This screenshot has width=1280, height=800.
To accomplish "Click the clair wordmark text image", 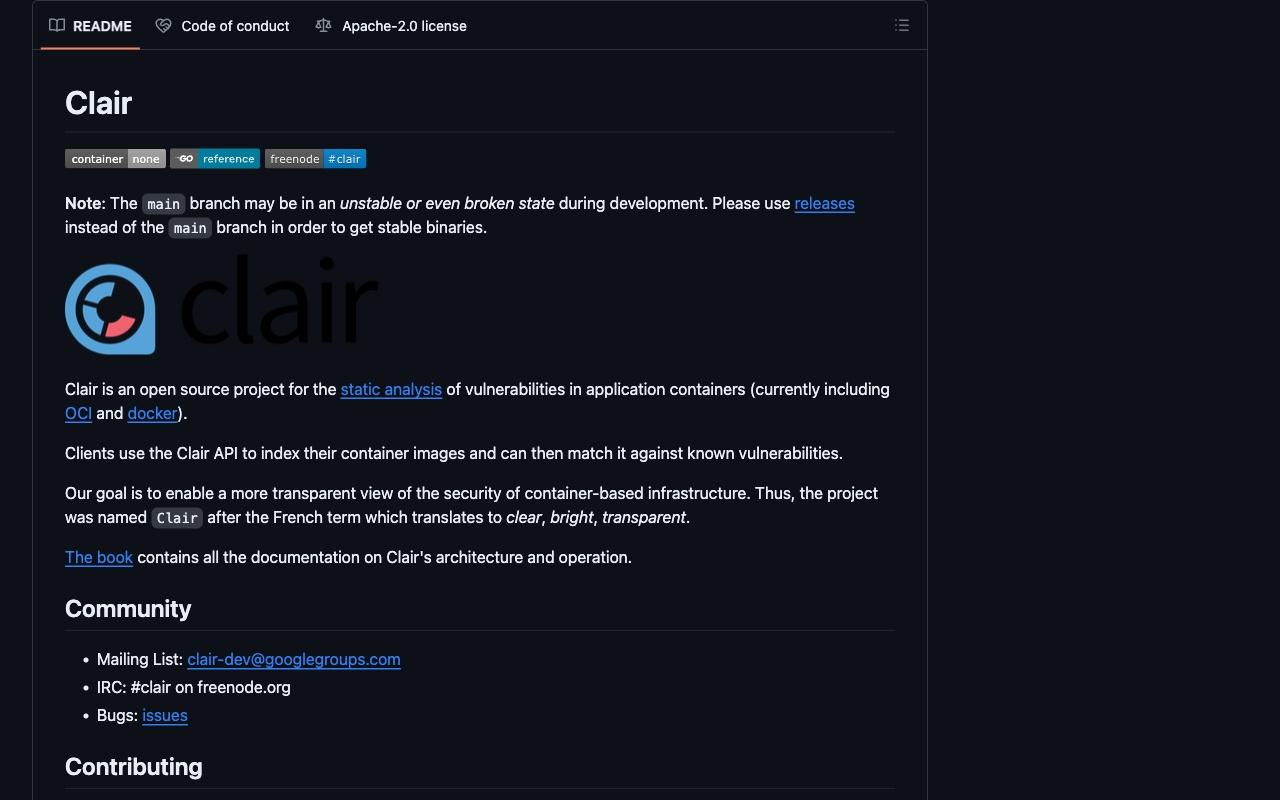I will pyautogui.click(x=279, y=299).
